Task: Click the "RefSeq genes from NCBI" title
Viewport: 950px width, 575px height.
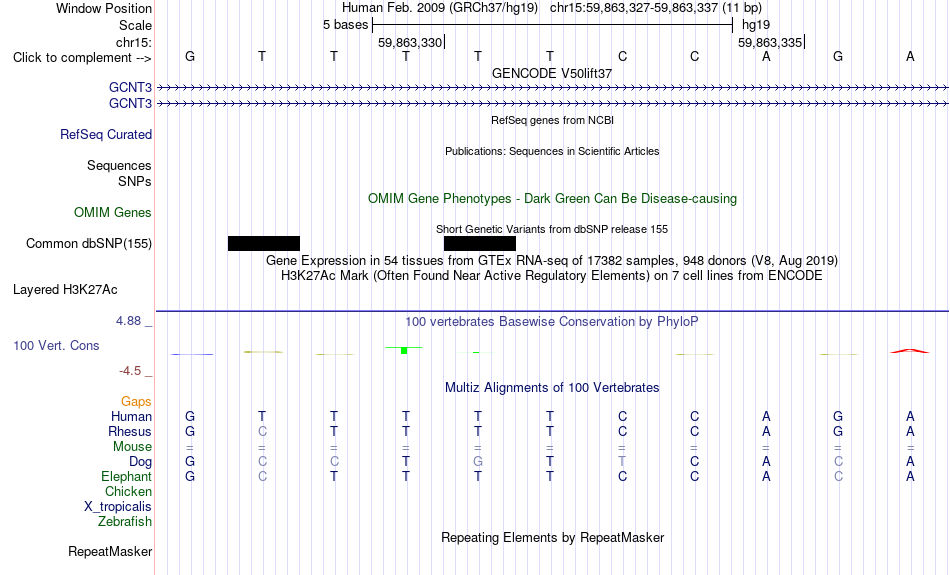Action: 553,121
